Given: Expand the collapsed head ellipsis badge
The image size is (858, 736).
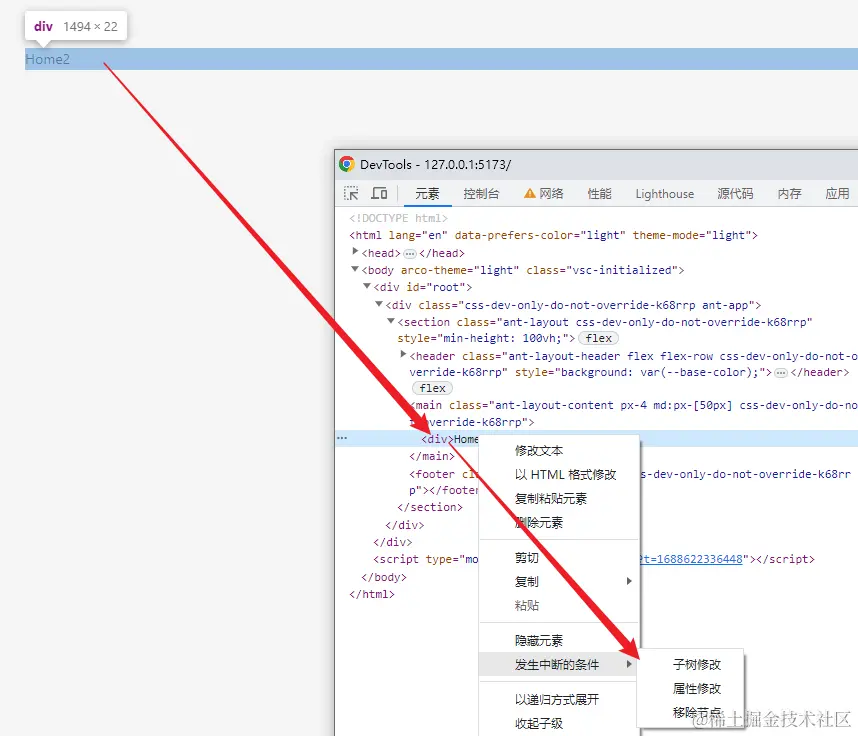Looking at the screenshot, I should [409, 253].
